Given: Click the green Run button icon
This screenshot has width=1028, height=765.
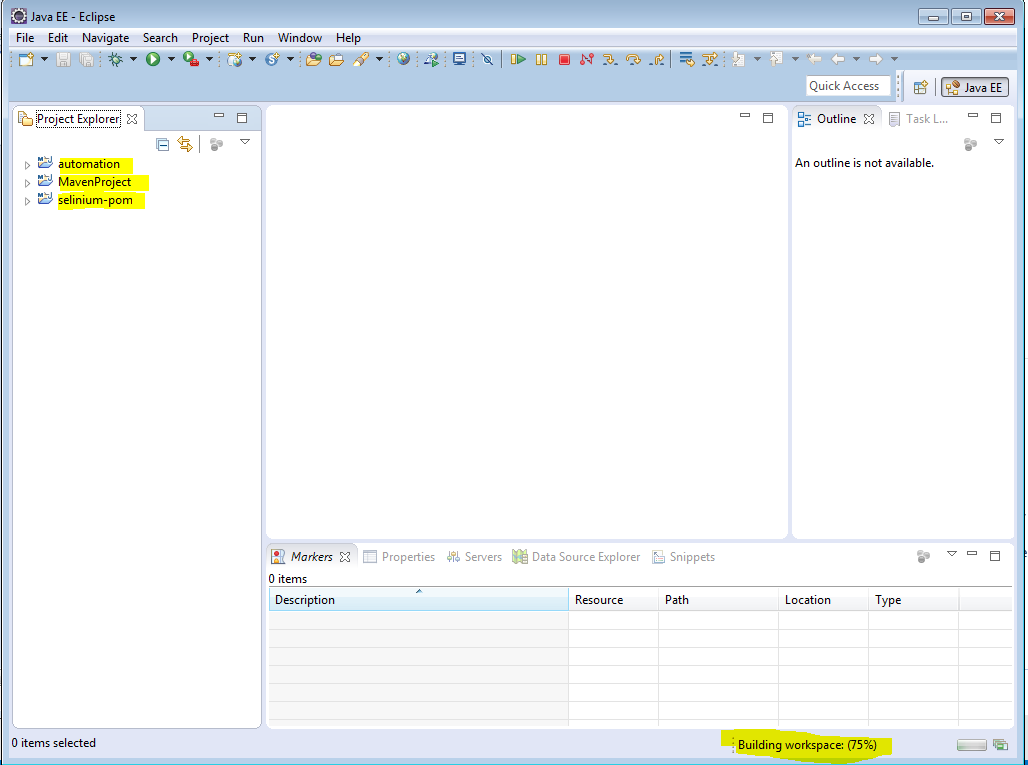Looking at the screenshot, I should pyautogui.click(x=153, y=60).
